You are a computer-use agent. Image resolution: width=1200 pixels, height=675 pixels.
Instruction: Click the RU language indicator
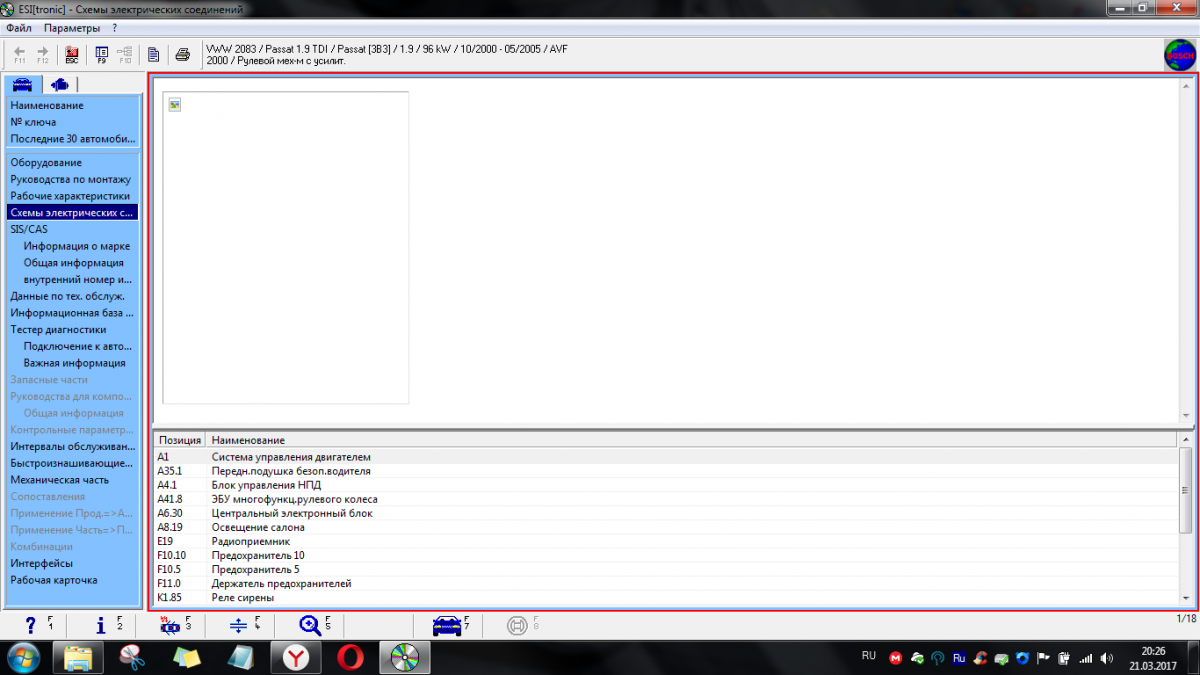[868, 656]
